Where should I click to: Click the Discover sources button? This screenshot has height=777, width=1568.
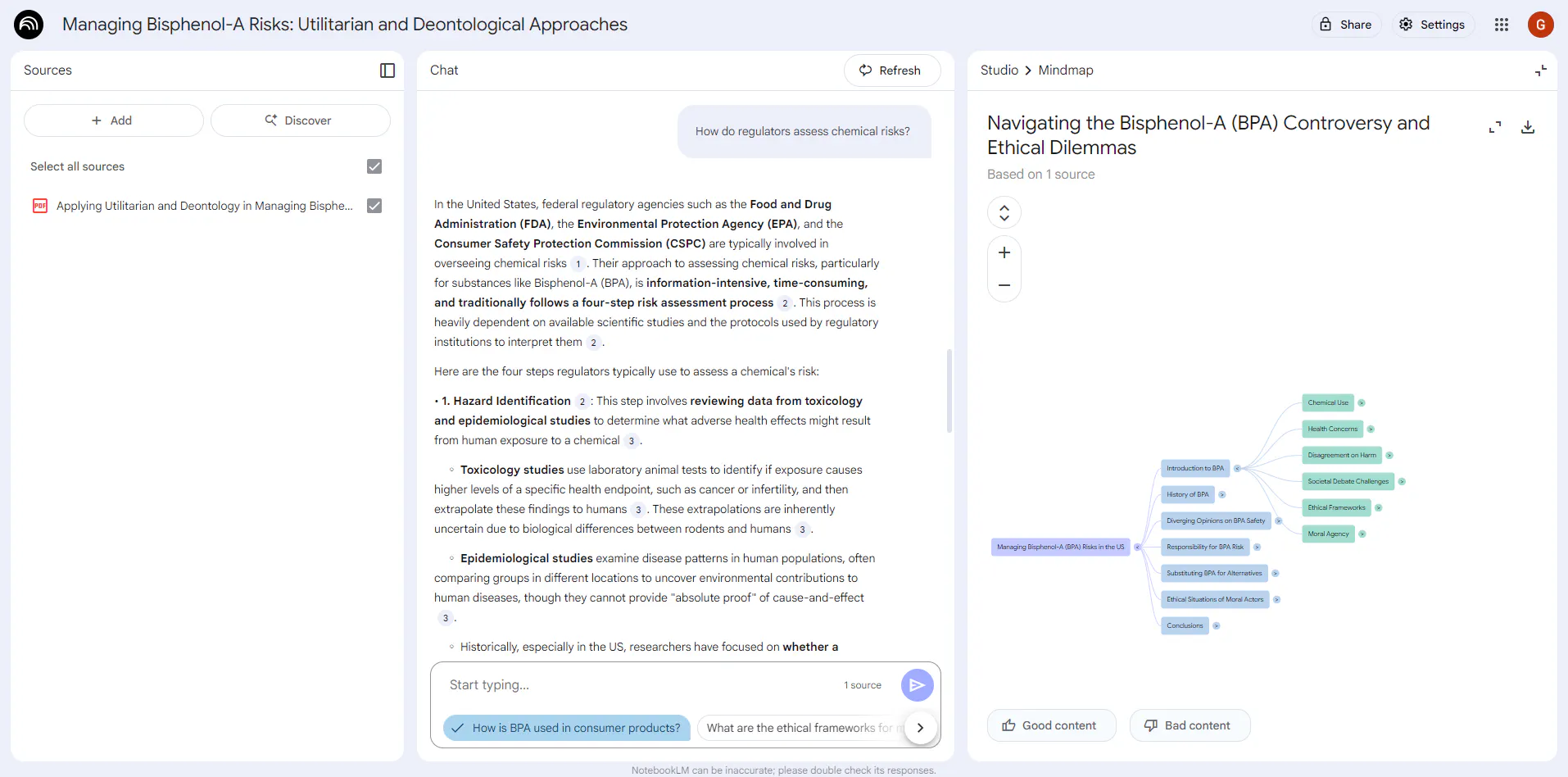click(x=300, y=120)
